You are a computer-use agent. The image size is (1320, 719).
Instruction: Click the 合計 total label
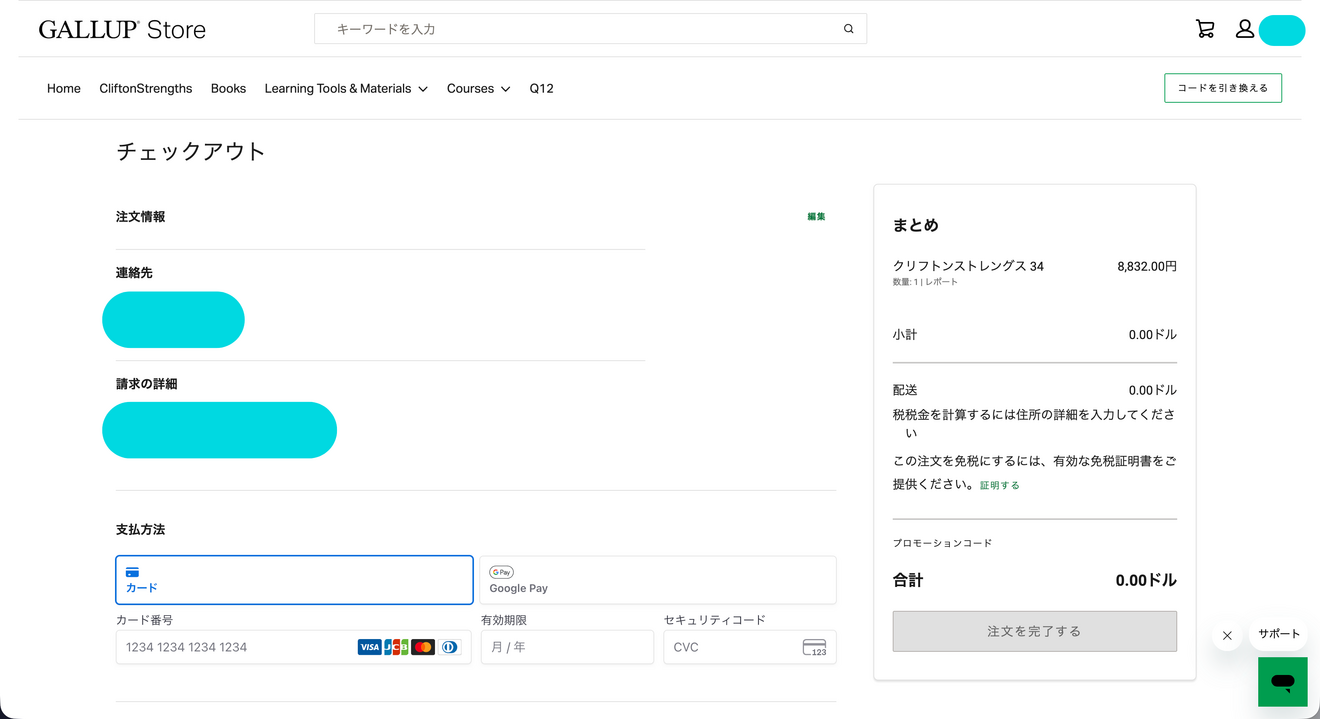point(908,580)
